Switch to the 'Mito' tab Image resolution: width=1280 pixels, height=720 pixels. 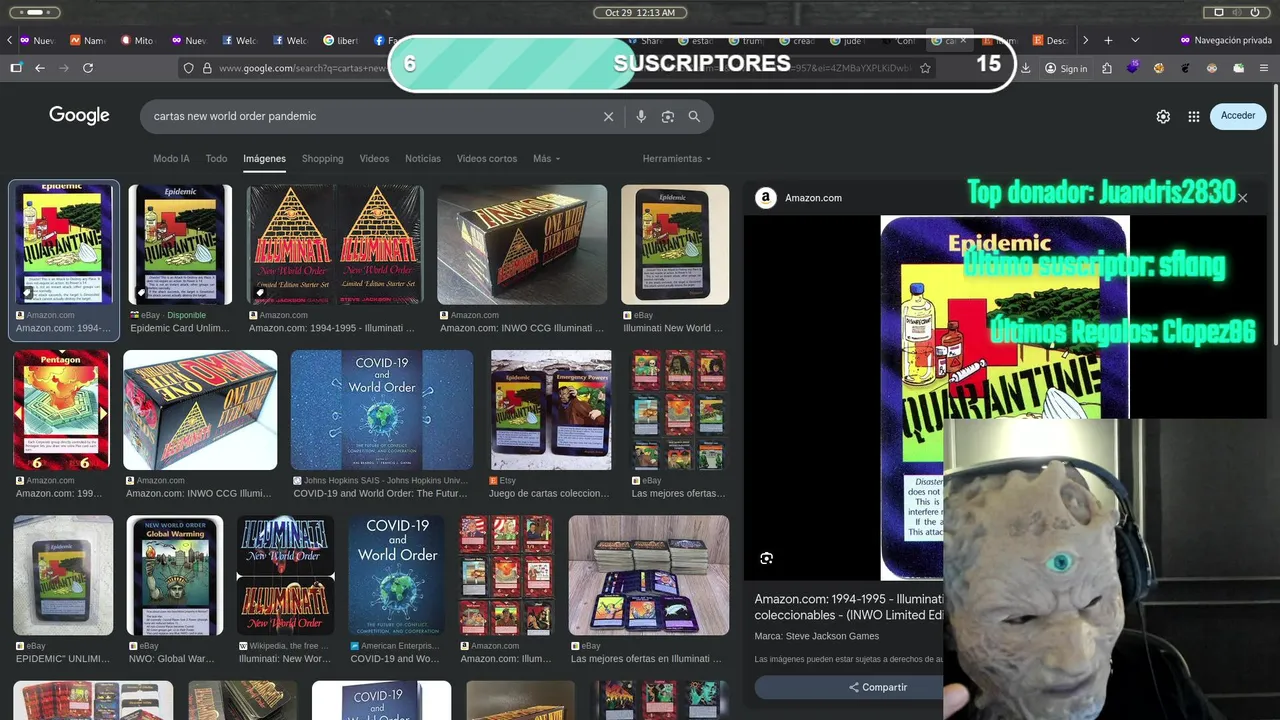tap(138, 40)
